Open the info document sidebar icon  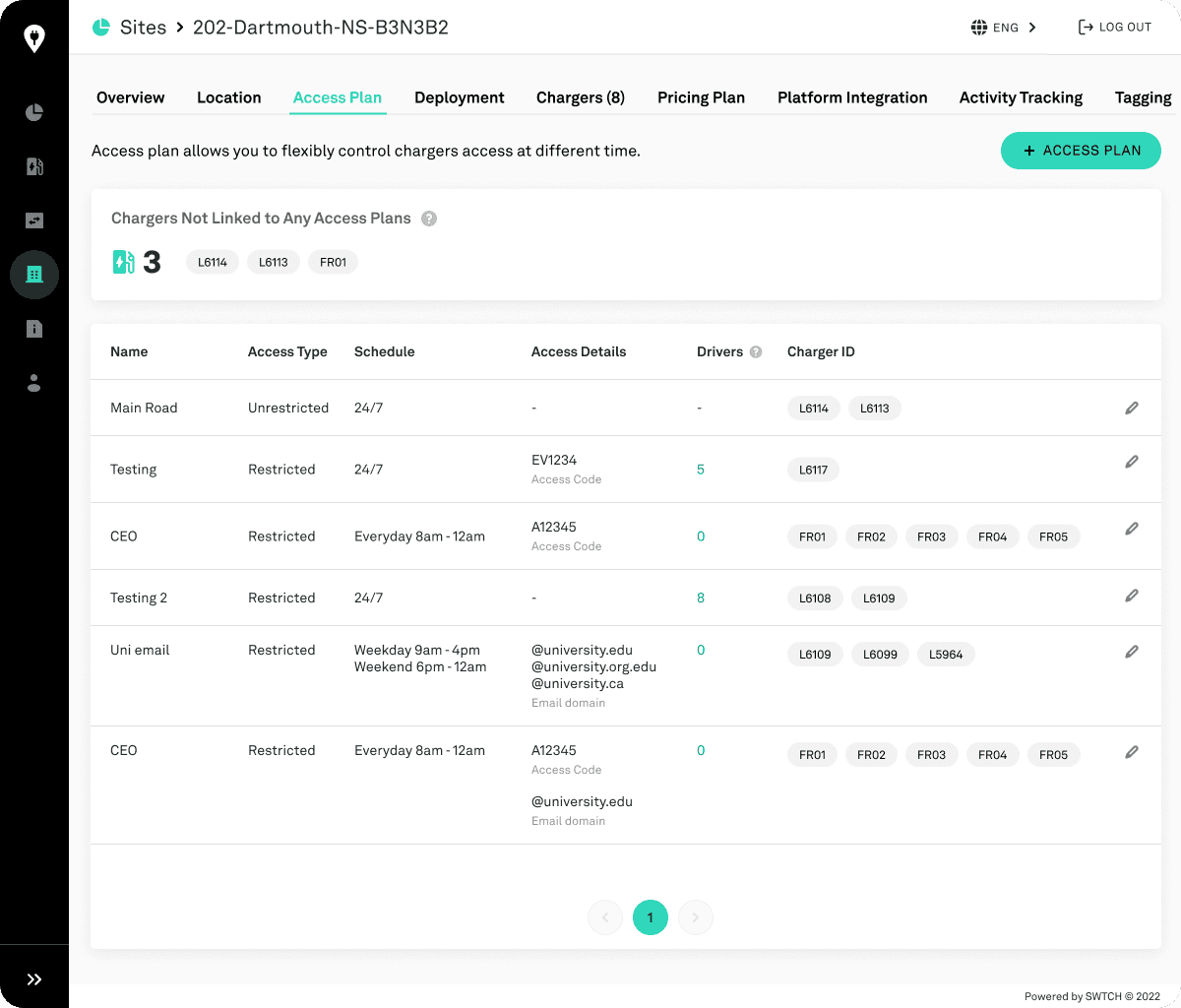point(34,329)
